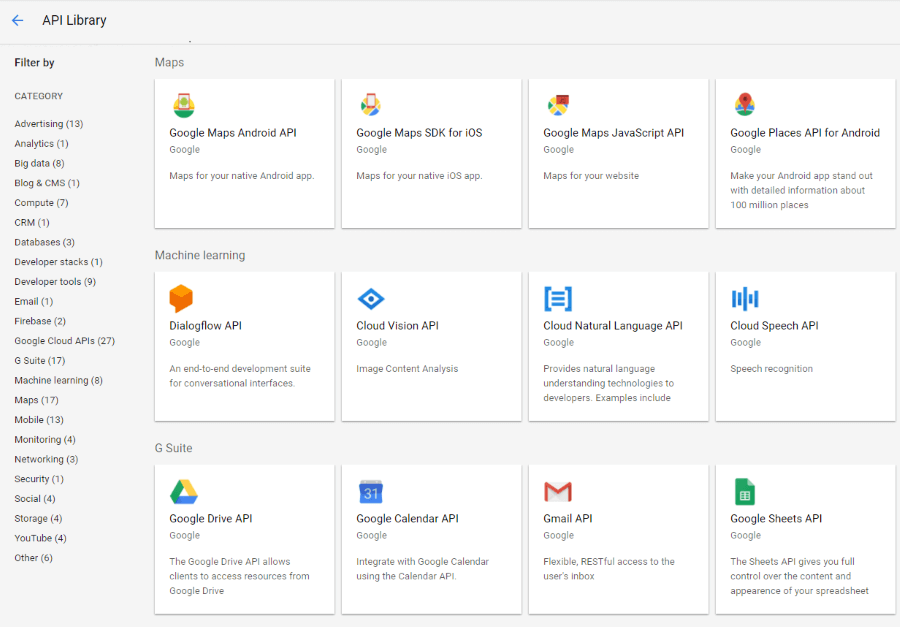Open the Google Places API for Android card

tap(805, 152)
